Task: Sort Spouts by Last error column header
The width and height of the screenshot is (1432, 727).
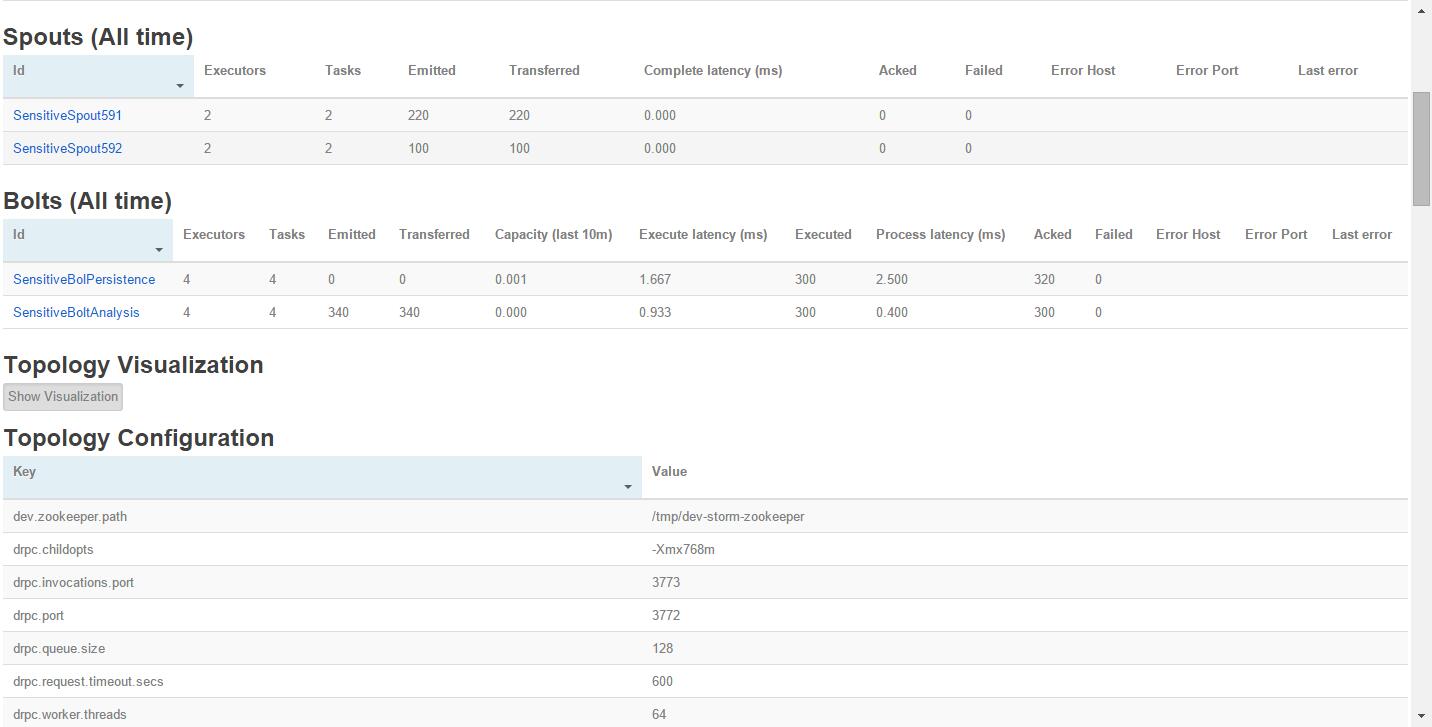Action: [x=1327, y=70]
